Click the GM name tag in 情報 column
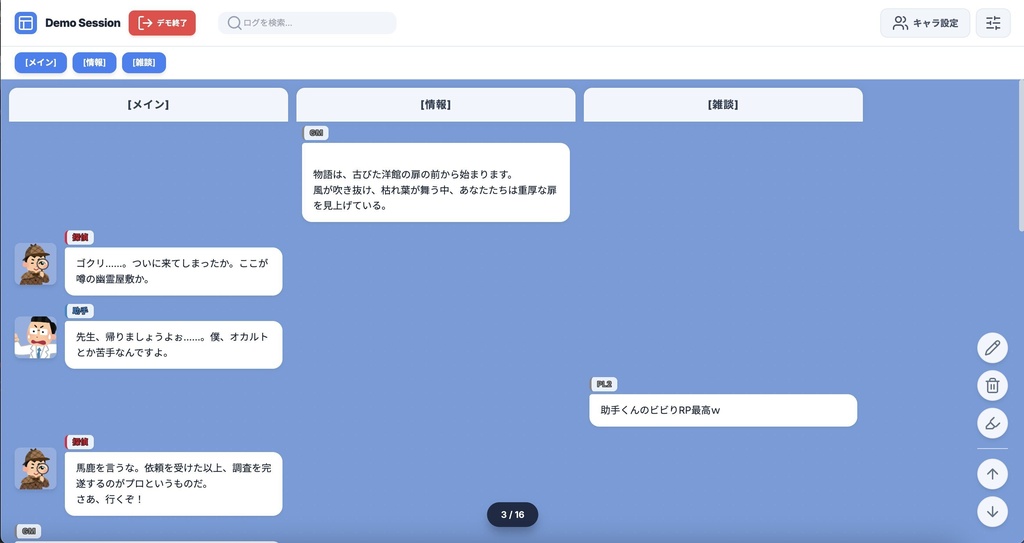 click(x=316, y=133)
